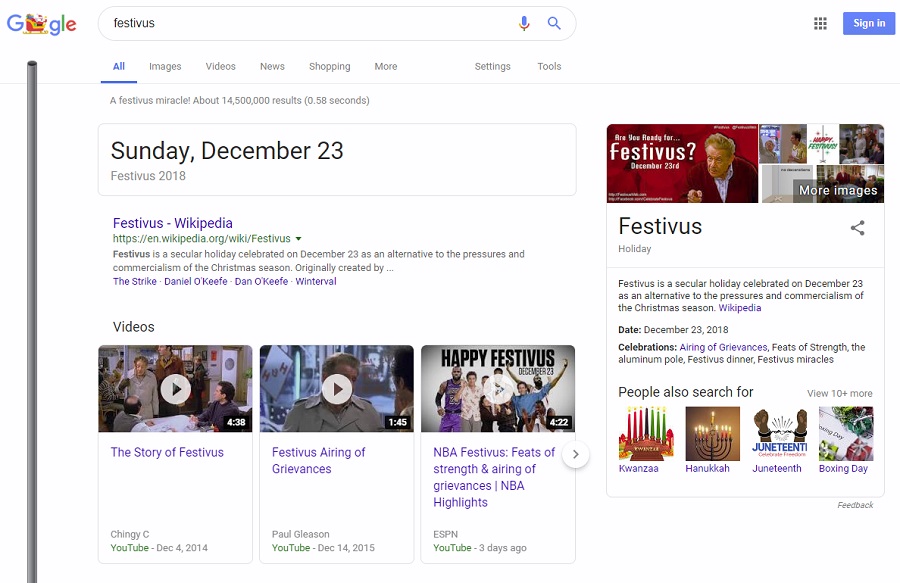Switch to the Images tab

tap(165, 67)
